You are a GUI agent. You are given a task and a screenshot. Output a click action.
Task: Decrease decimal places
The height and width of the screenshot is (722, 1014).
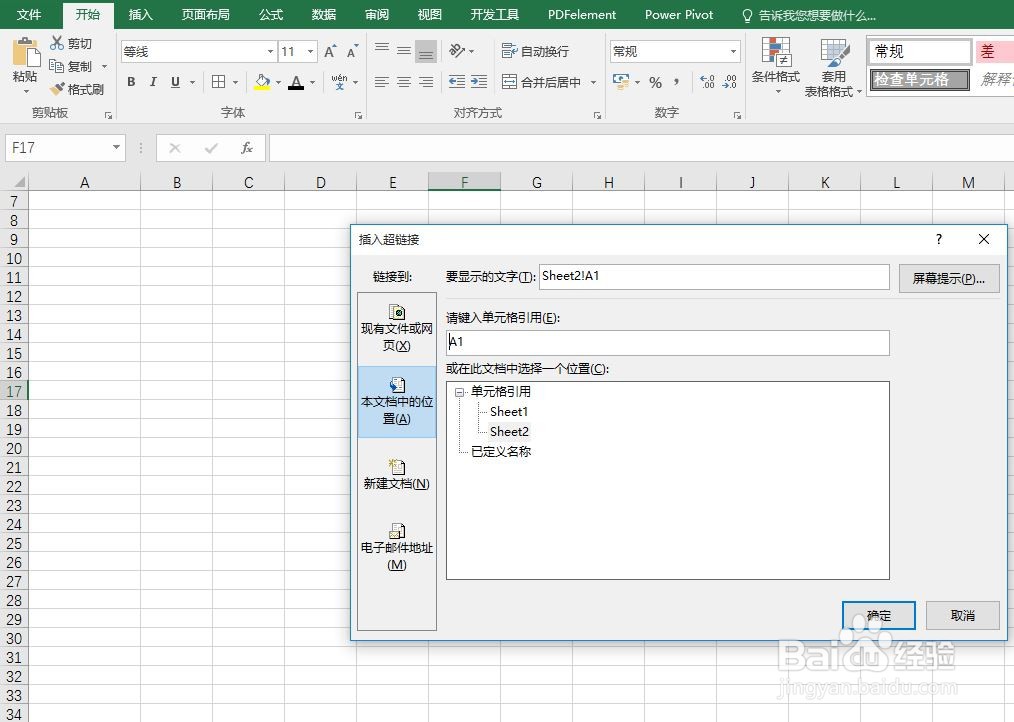point(729,82)
